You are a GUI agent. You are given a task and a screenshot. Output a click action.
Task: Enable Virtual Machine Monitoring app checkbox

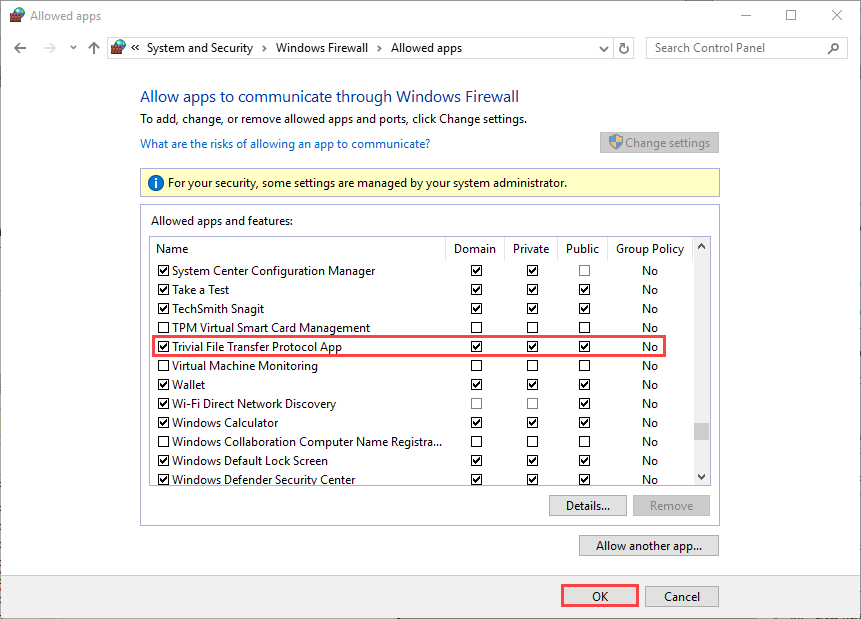(x=164, y=366)
